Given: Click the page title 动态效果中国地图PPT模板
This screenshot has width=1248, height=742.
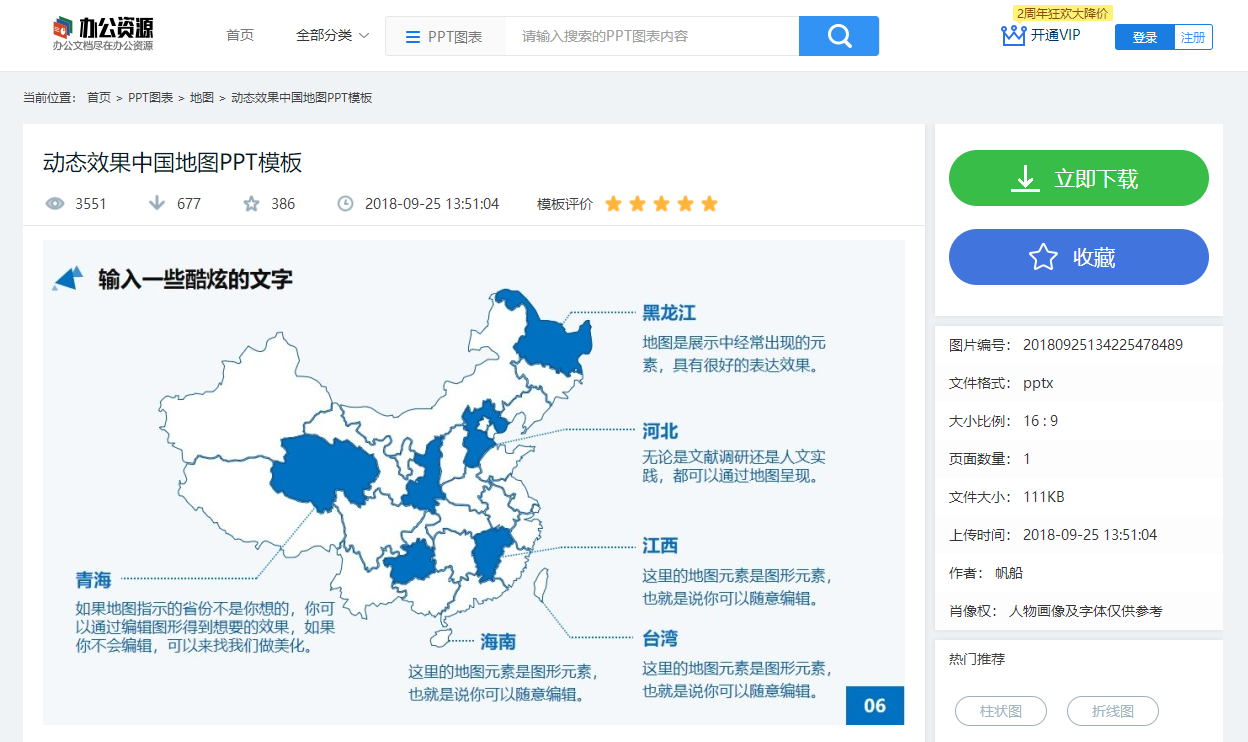Looking at the screenshot, I should tap(173, 162).
